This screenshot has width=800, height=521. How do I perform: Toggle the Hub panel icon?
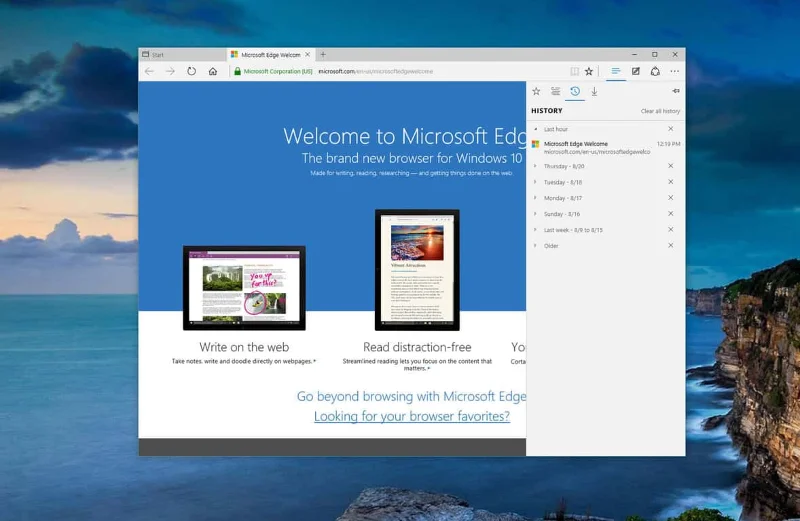[616, 71]
